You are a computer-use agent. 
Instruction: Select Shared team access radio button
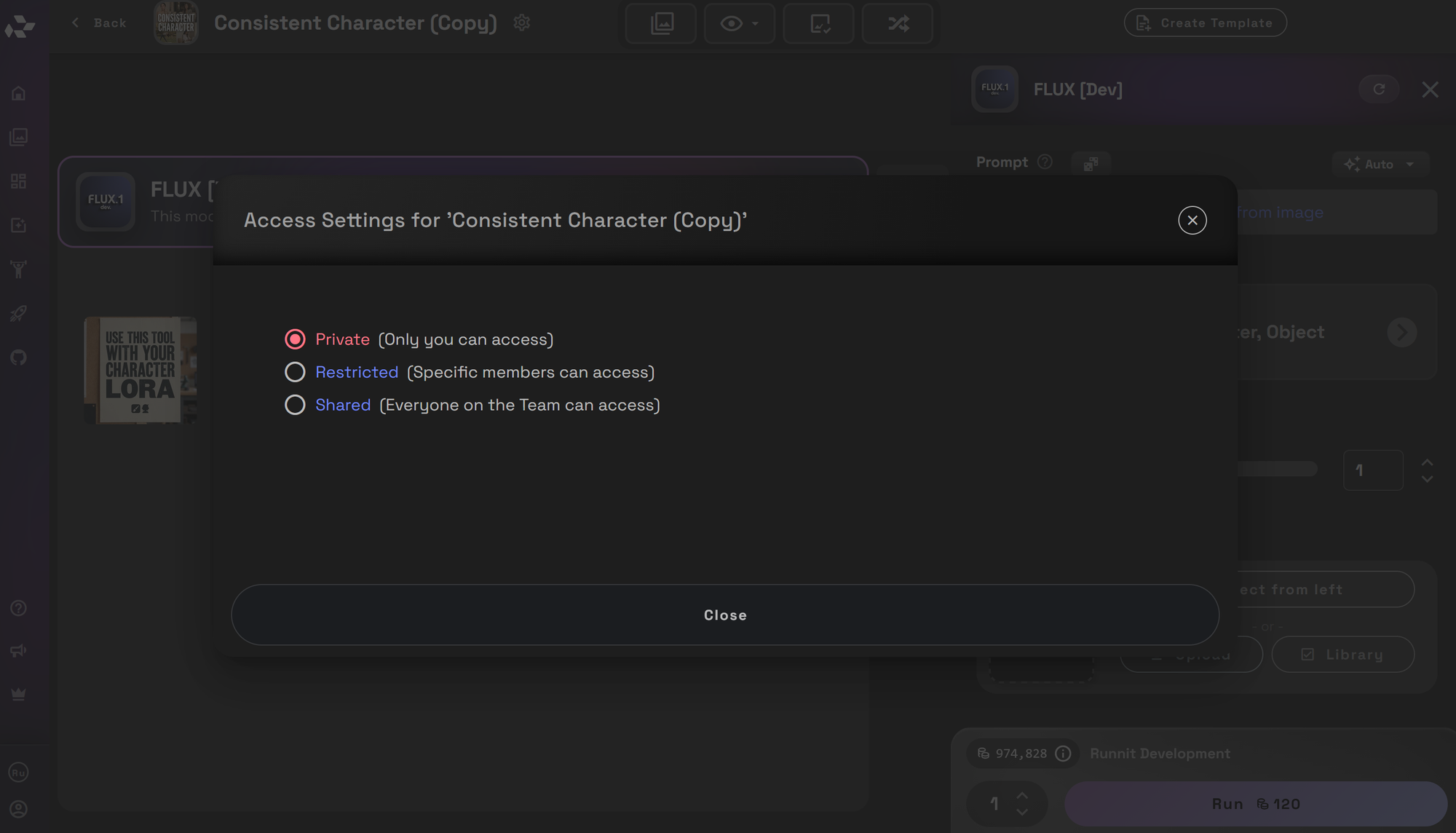coord(295,405)
